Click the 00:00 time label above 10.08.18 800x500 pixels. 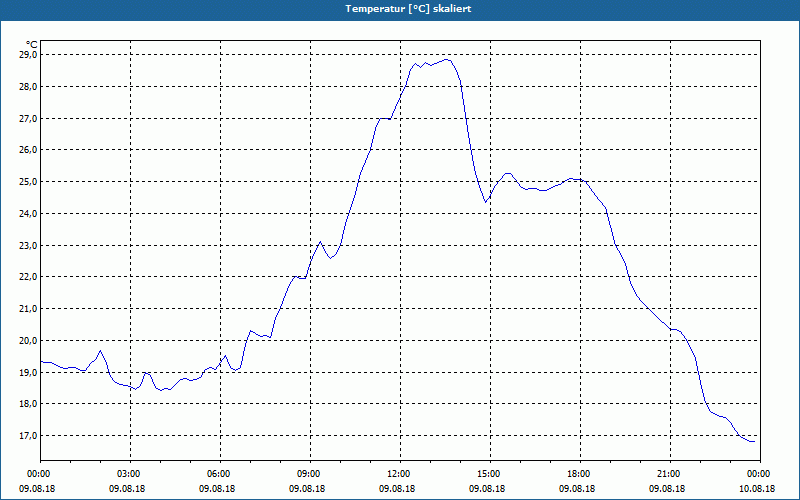(x=757, y=474)
